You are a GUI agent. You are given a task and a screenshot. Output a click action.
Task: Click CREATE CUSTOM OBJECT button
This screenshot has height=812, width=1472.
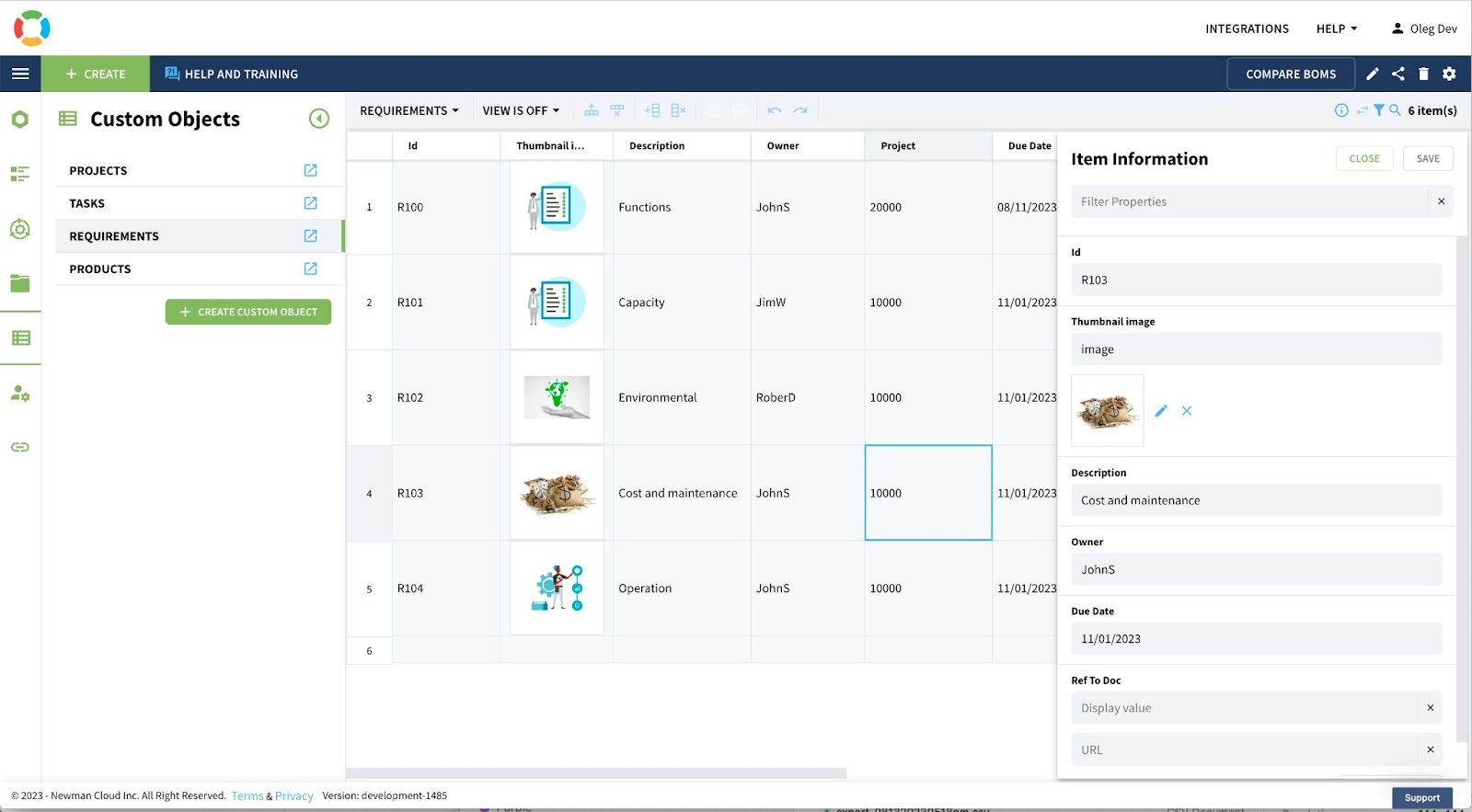248,312
